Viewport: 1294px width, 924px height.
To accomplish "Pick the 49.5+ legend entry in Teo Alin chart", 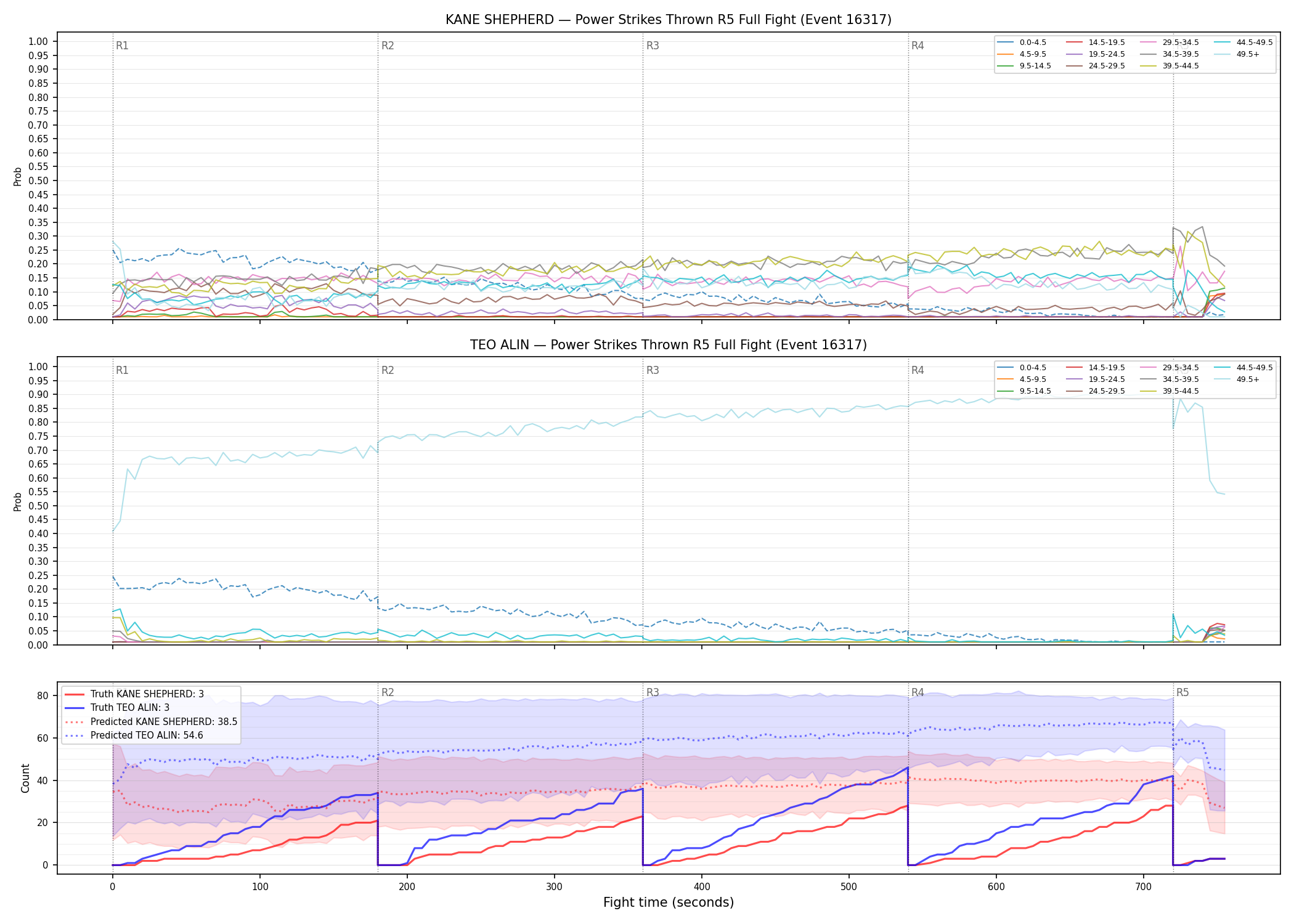I will [1237, 379].
